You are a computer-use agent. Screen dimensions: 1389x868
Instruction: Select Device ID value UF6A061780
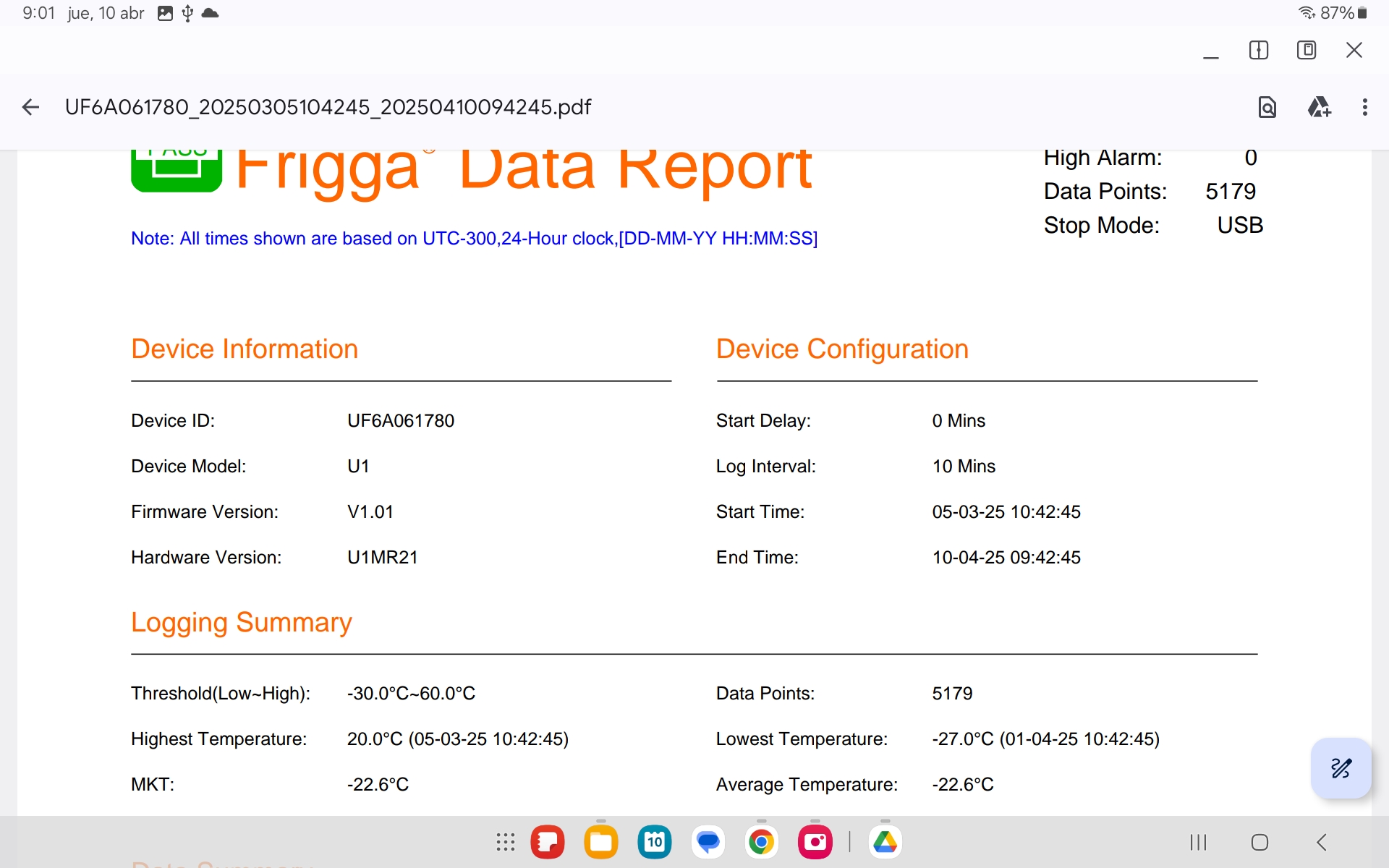pyautogui.click(x=401, y=421)
